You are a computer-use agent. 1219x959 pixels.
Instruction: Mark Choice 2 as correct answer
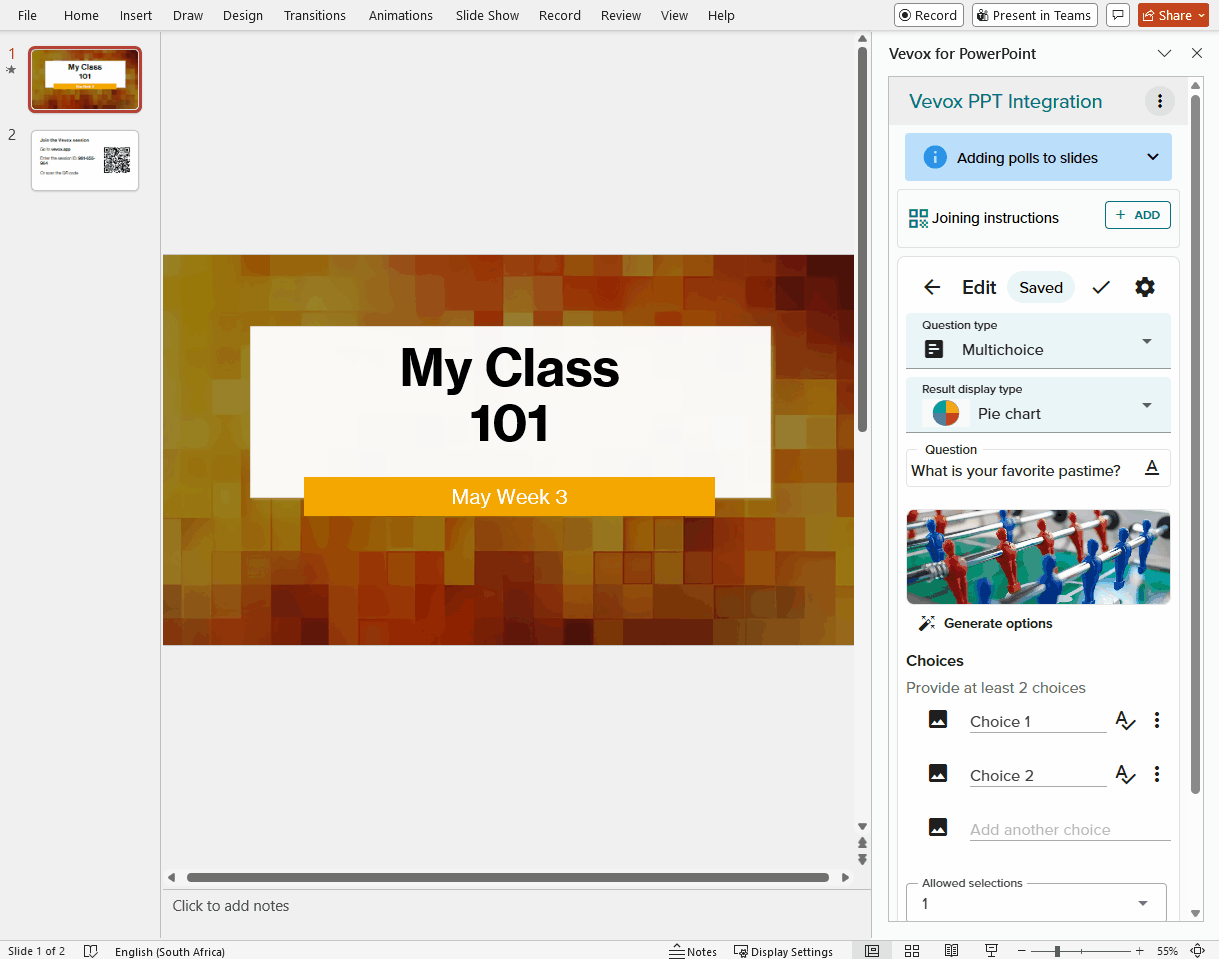(1125, 774)
